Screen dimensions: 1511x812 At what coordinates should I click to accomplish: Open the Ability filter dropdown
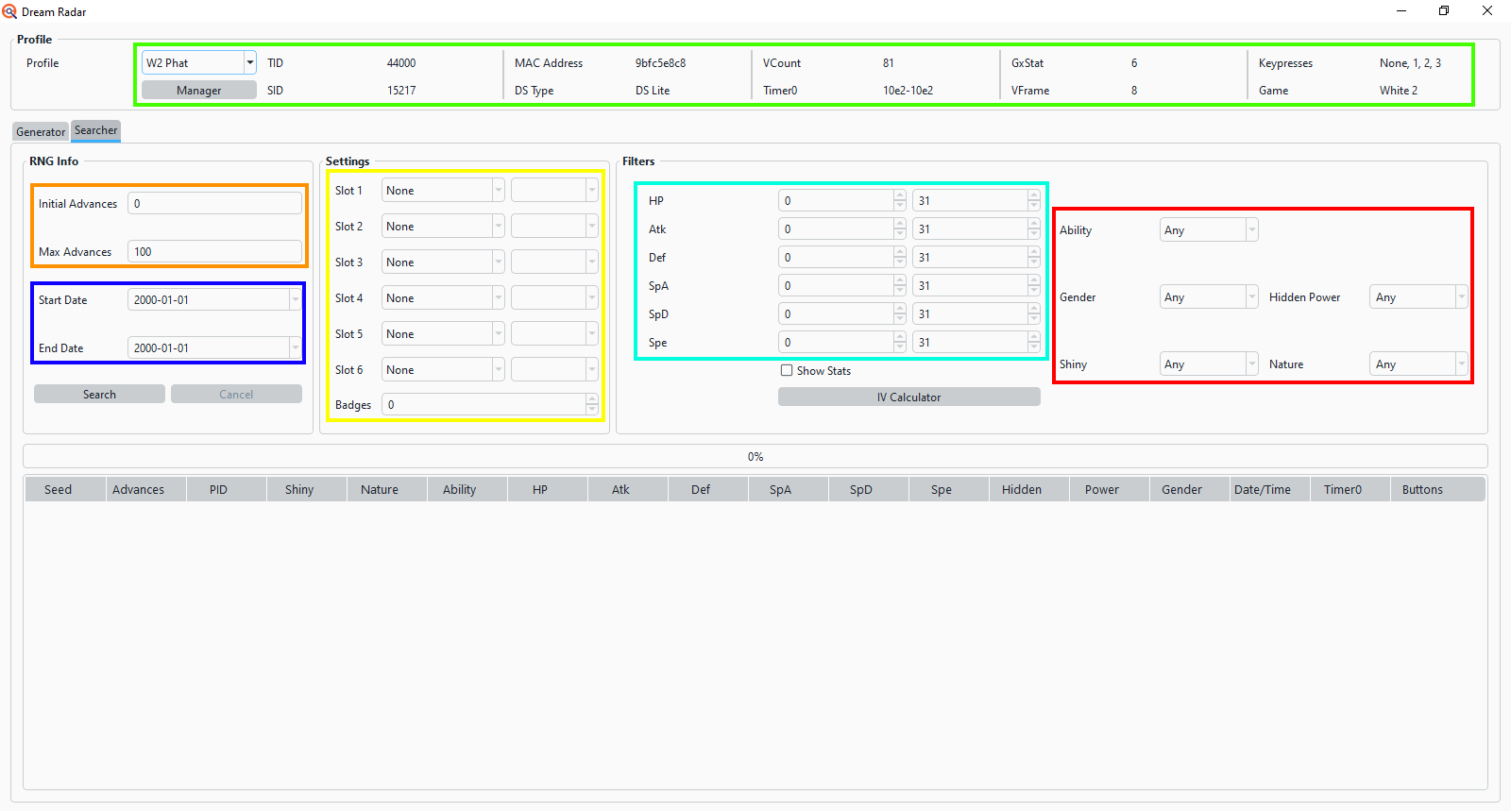[1209, 230]
